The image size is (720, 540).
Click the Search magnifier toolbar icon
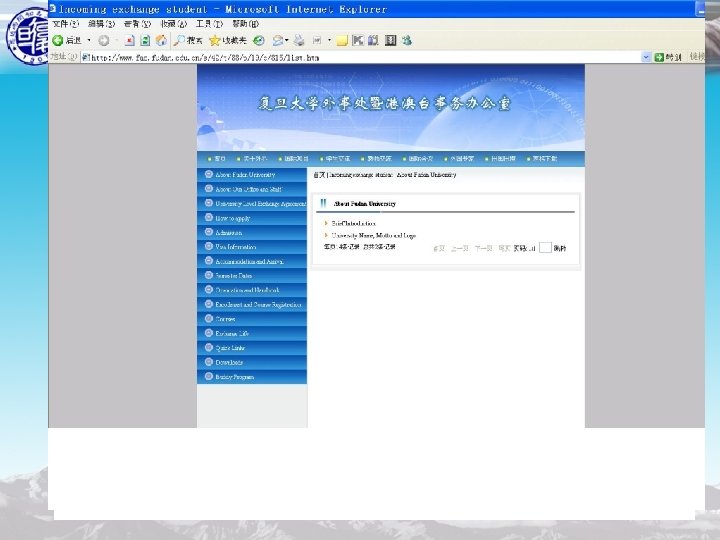[179, 41]
